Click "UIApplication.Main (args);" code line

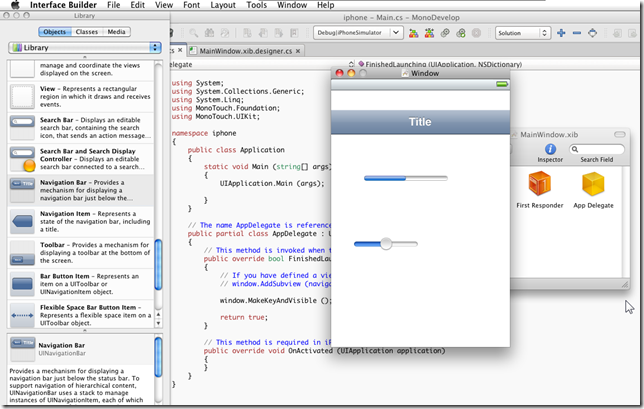point(272,183)
